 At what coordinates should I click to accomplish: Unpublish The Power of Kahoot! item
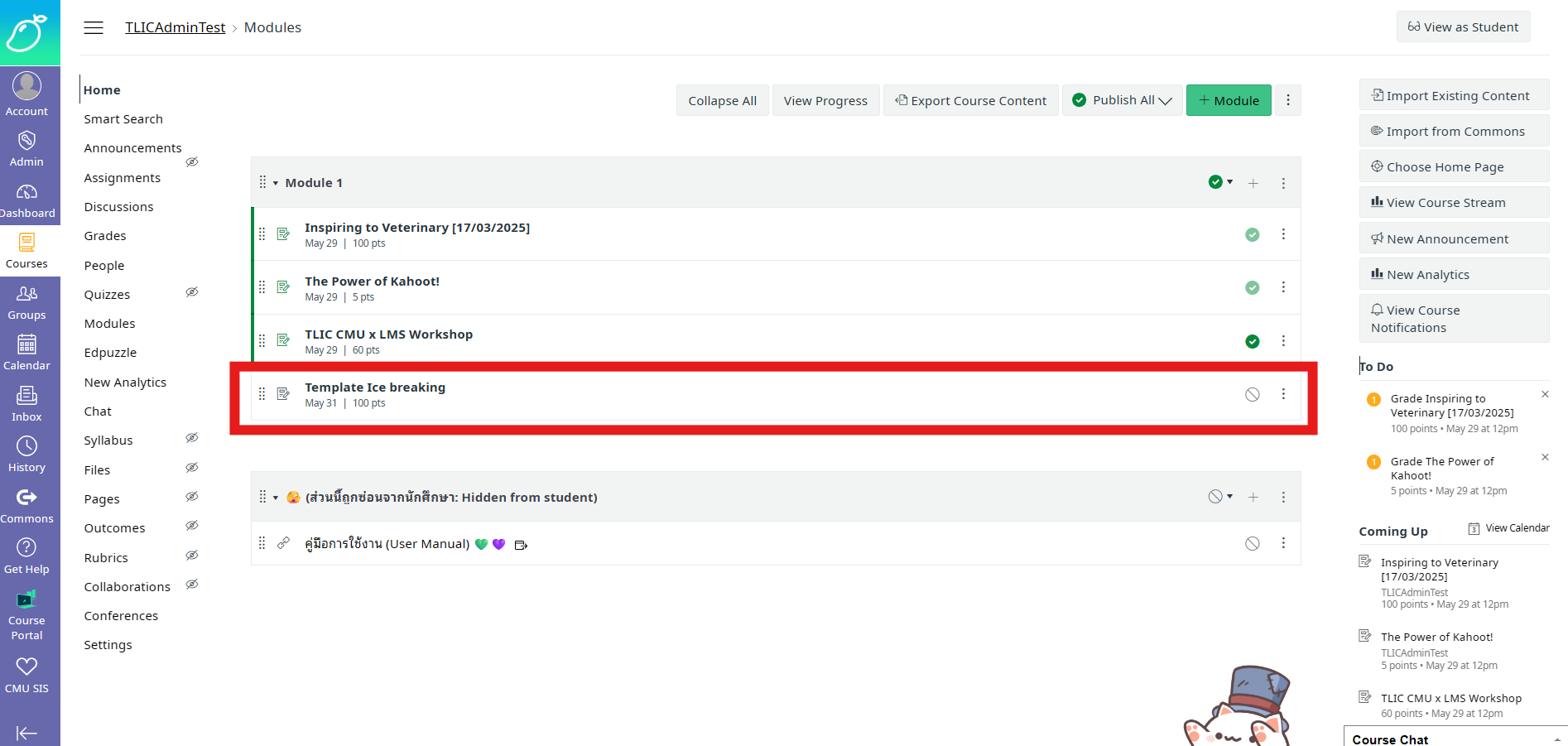(x=1252, y=287)
